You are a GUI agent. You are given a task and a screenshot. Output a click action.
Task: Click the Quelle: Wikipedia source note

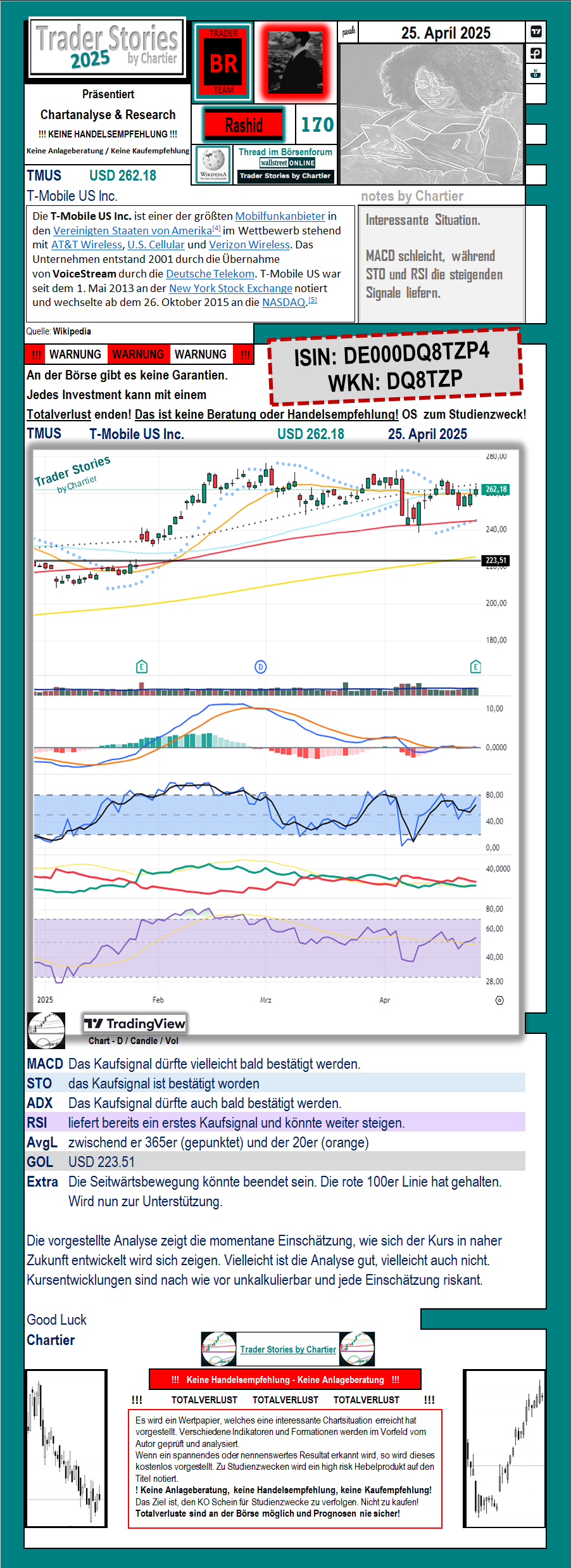59,331
